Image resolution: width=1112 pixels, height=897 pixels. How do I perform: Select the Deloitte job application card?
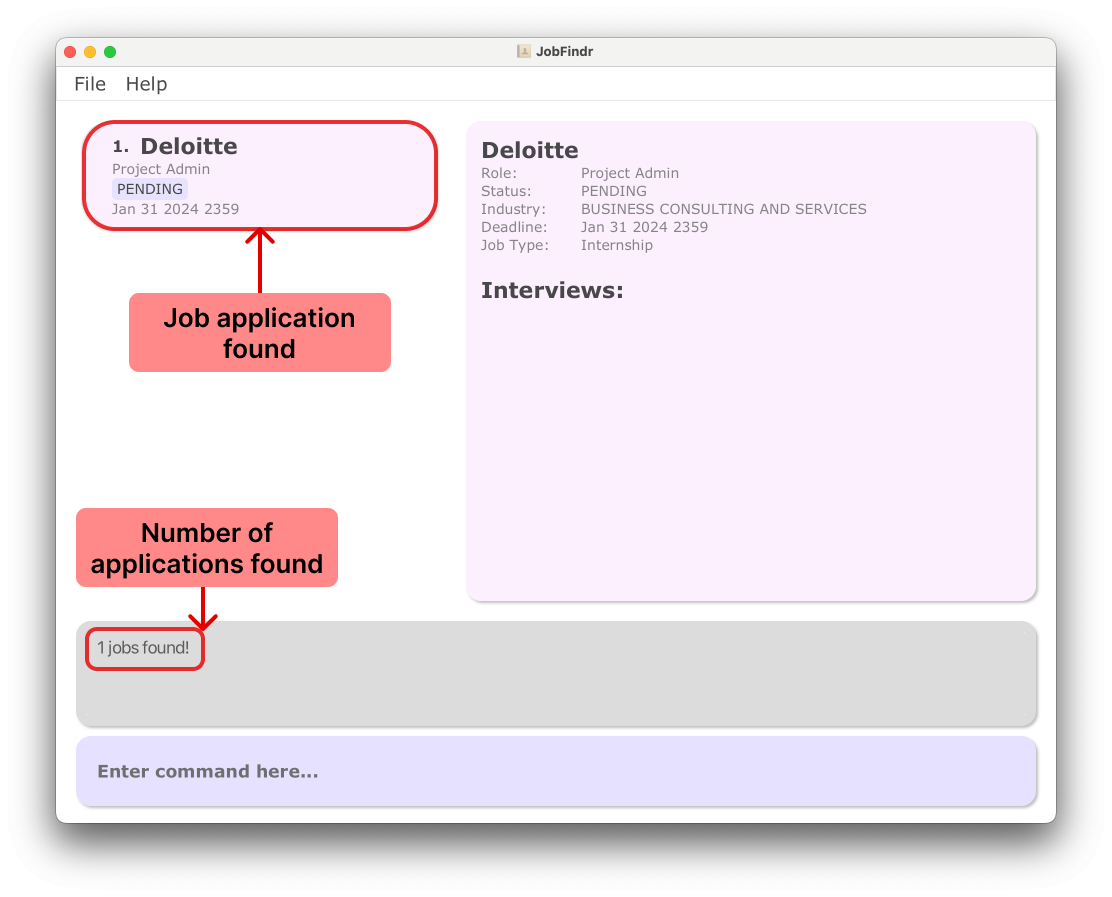pyautogui.click(x=260, y=175)
